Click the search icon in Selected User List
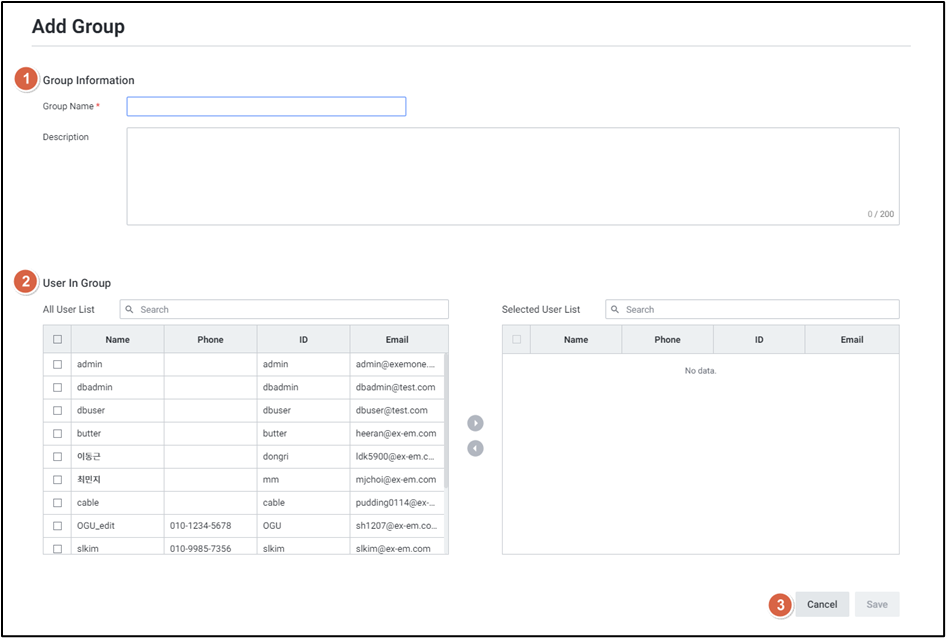Image resolution: width=946 pixels, height=638 pixels. [616, 310]
